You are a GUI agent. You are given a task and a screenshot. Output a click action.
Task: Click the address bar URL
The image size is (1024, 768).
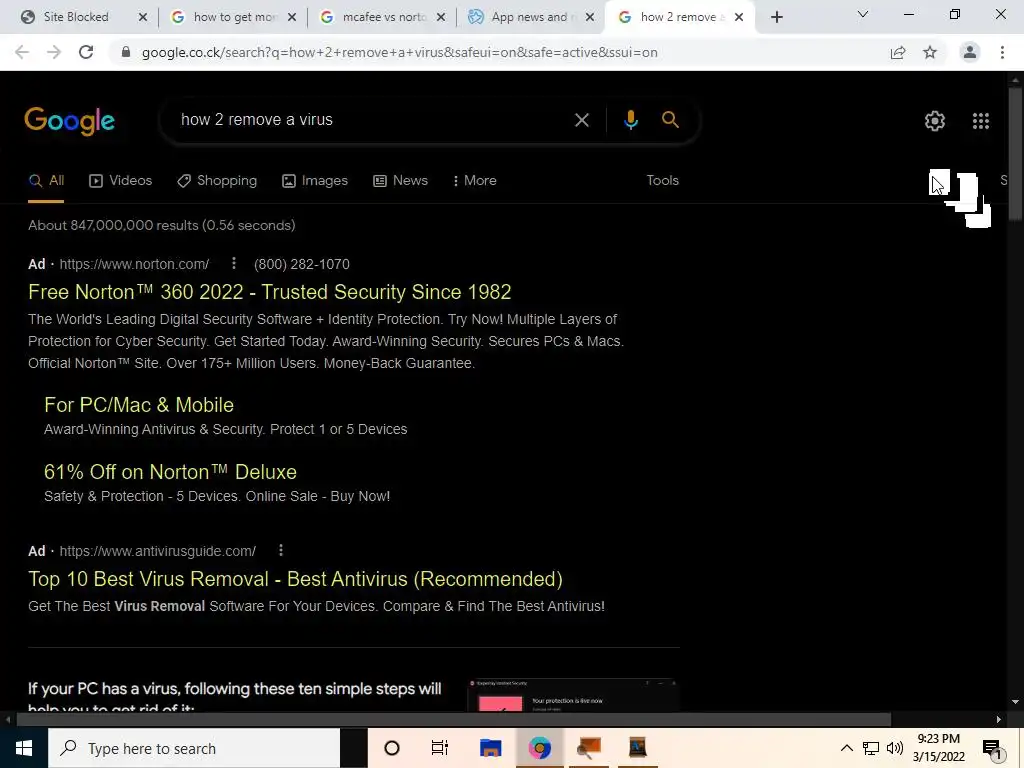tap(399, 52)
